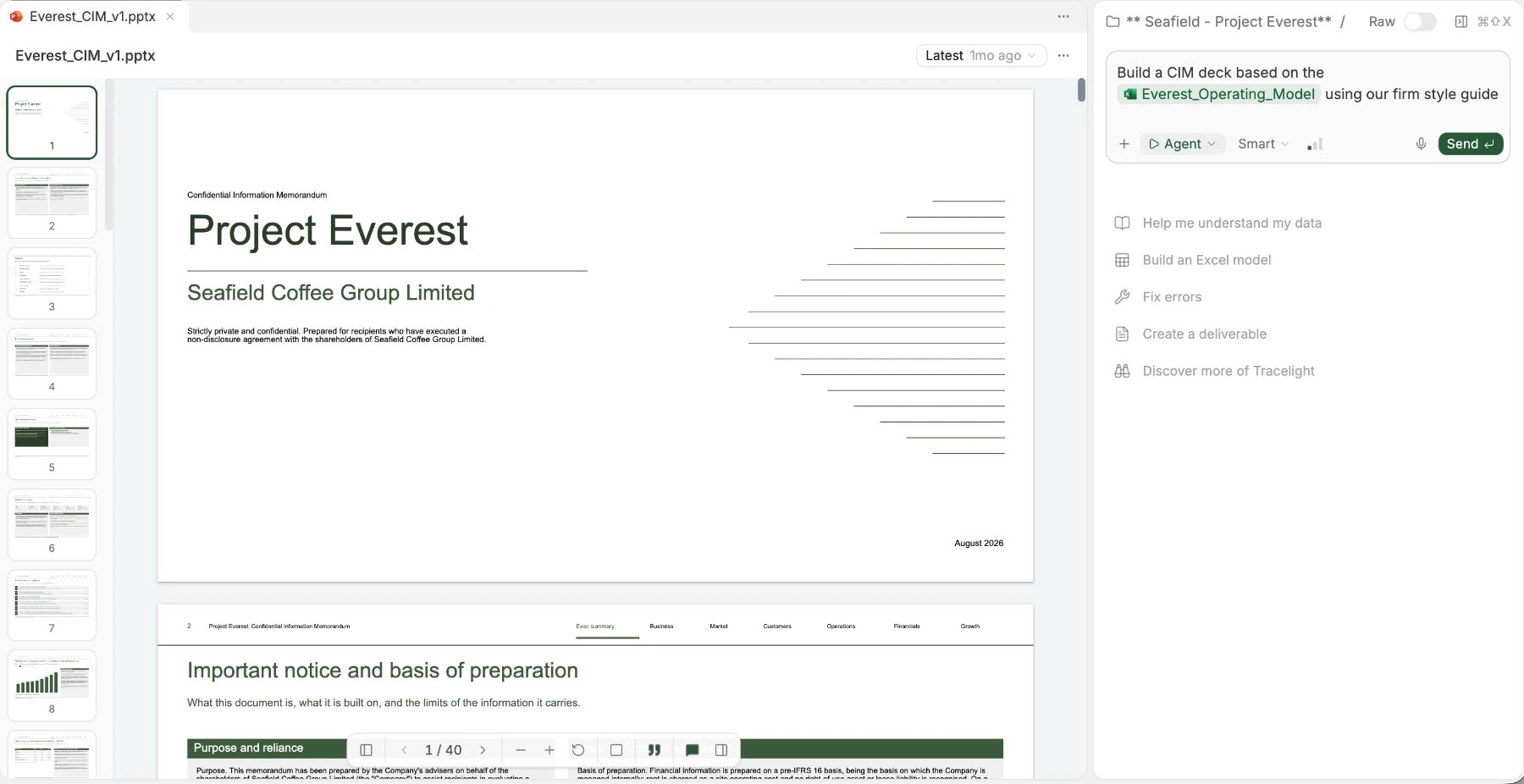1524x784 pixels.
Task: Collapse the chat panel with the sidebar icon
Action: (x=1460, y=22)
